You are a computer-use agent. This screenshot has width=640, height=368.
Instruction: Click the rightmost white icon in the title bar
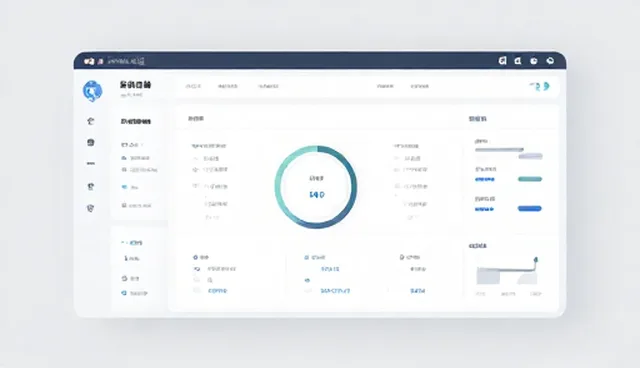550,61
